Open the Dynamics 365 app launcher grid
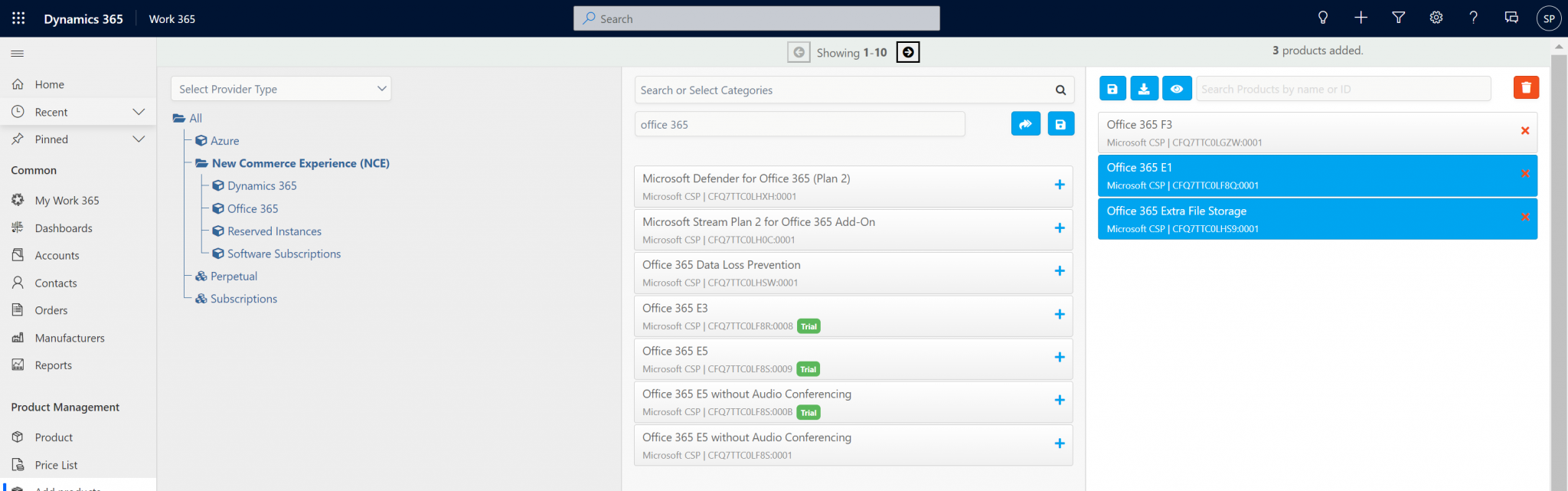 (18, 18)
